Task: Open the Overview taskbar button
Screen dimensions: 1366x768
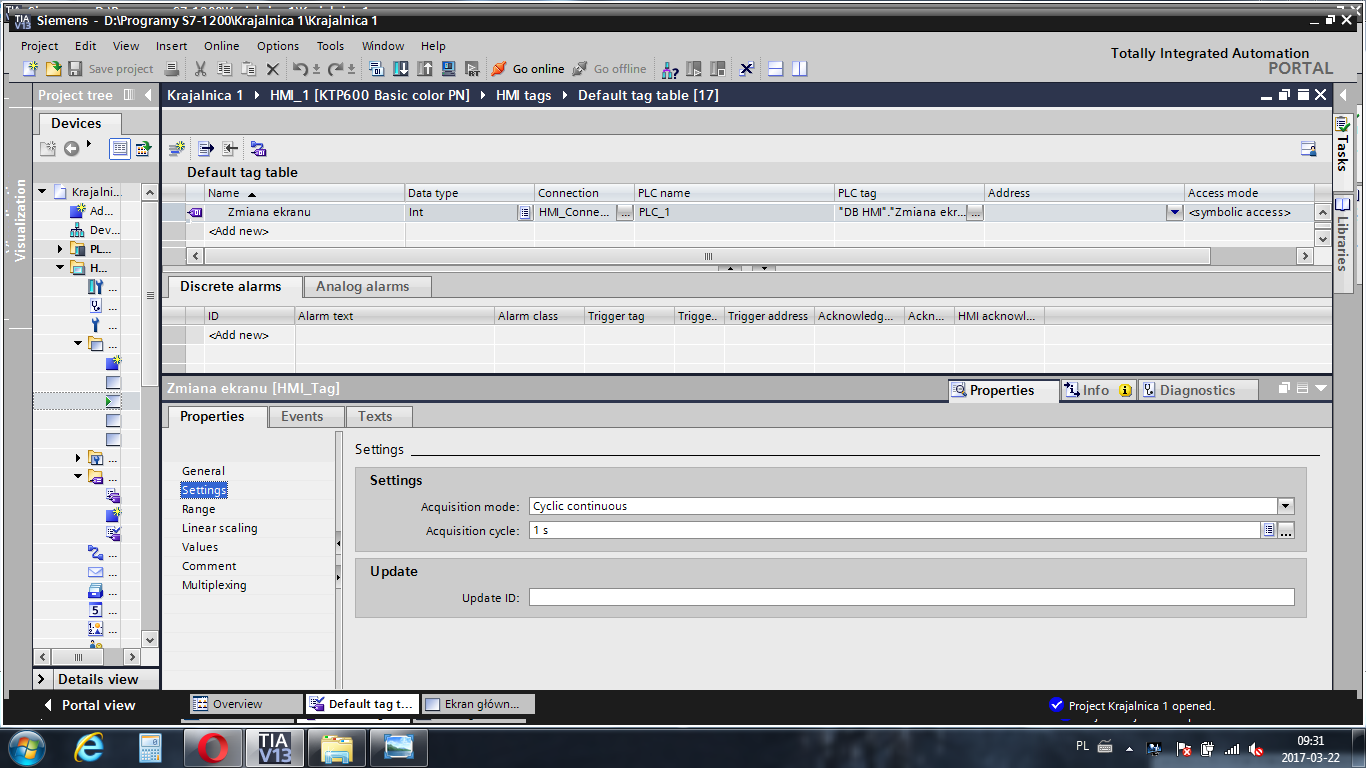Action: pos(246,704)
